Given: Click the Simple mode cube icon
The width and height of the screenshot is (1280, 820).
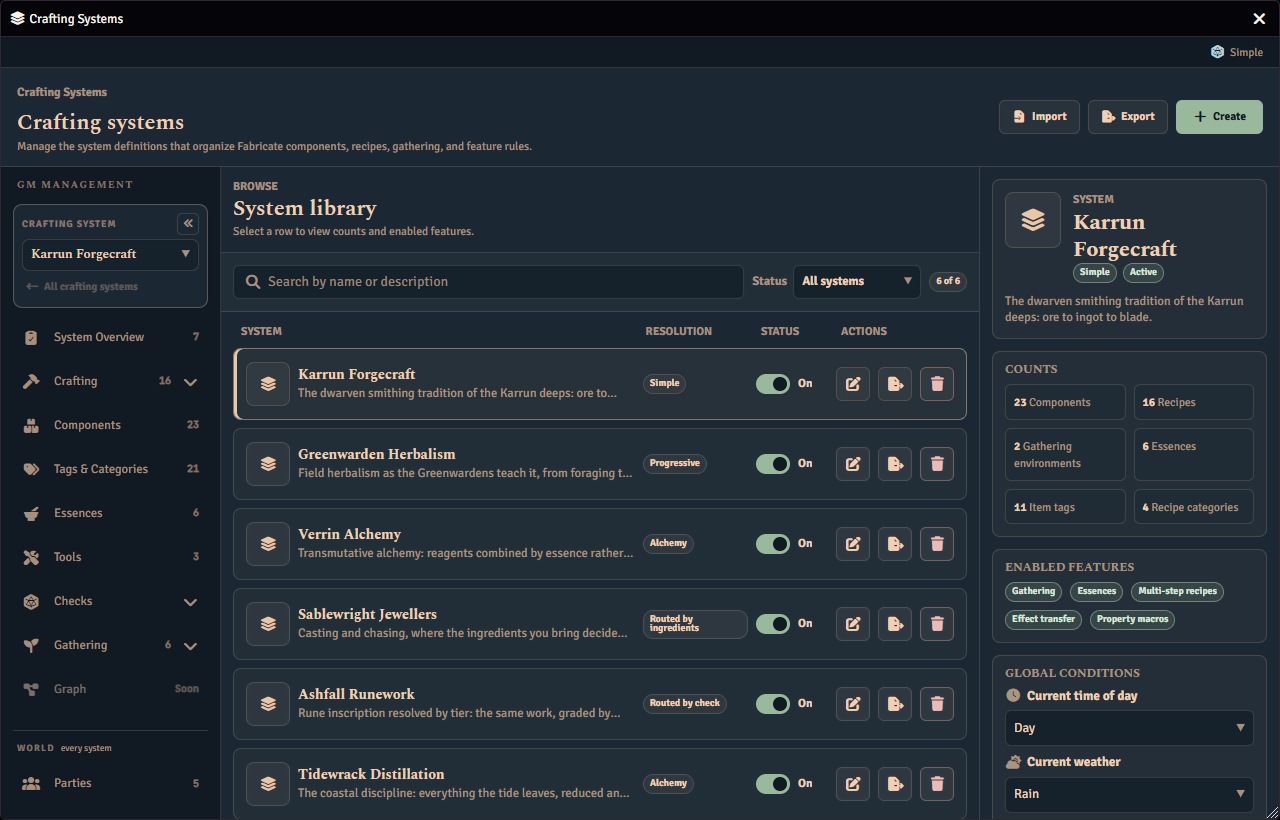Looking at the screenshot, I should (1217, 52).
